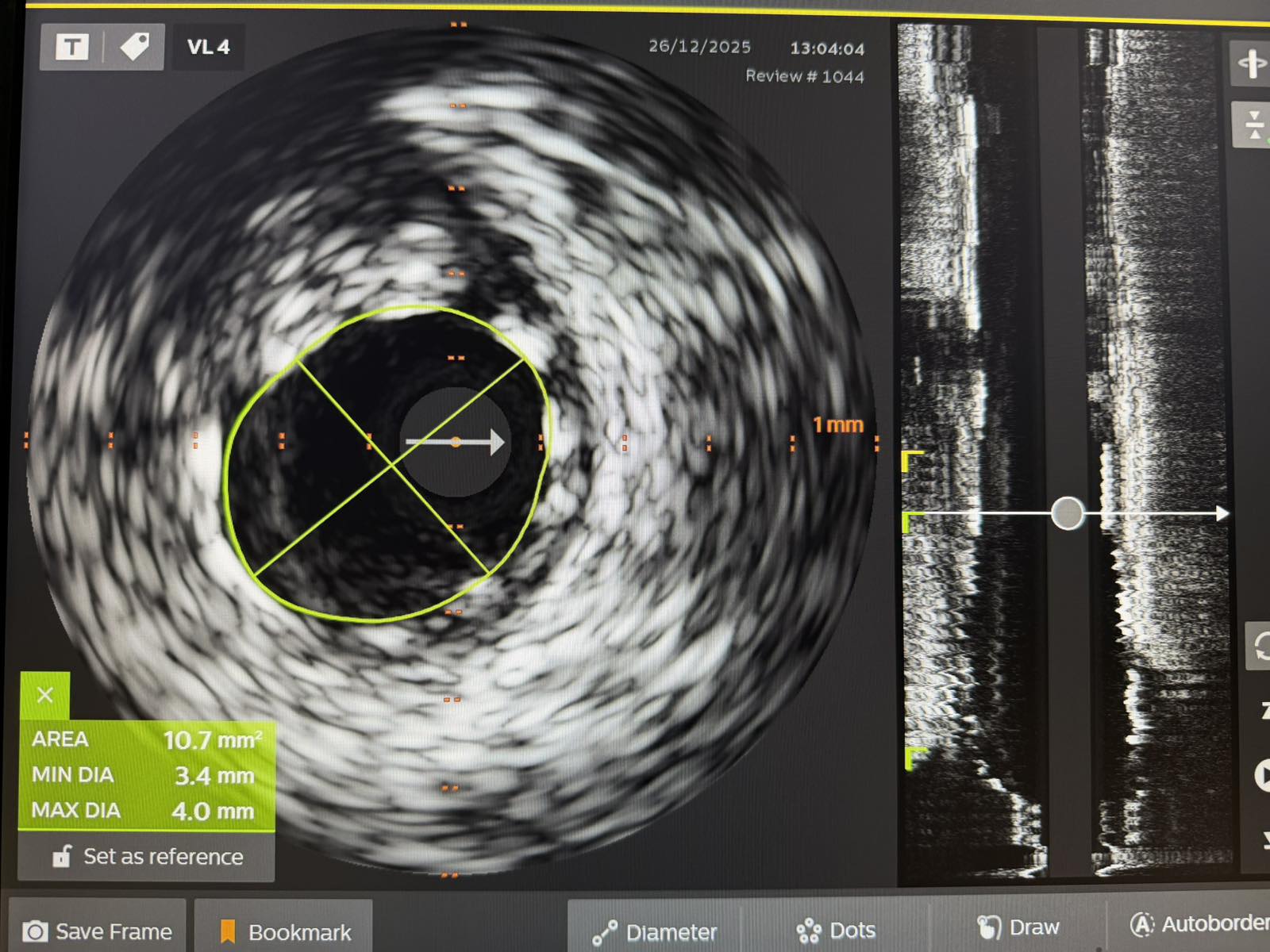Close the area measurement panel

pyautogui.click(x=45, y=696)
